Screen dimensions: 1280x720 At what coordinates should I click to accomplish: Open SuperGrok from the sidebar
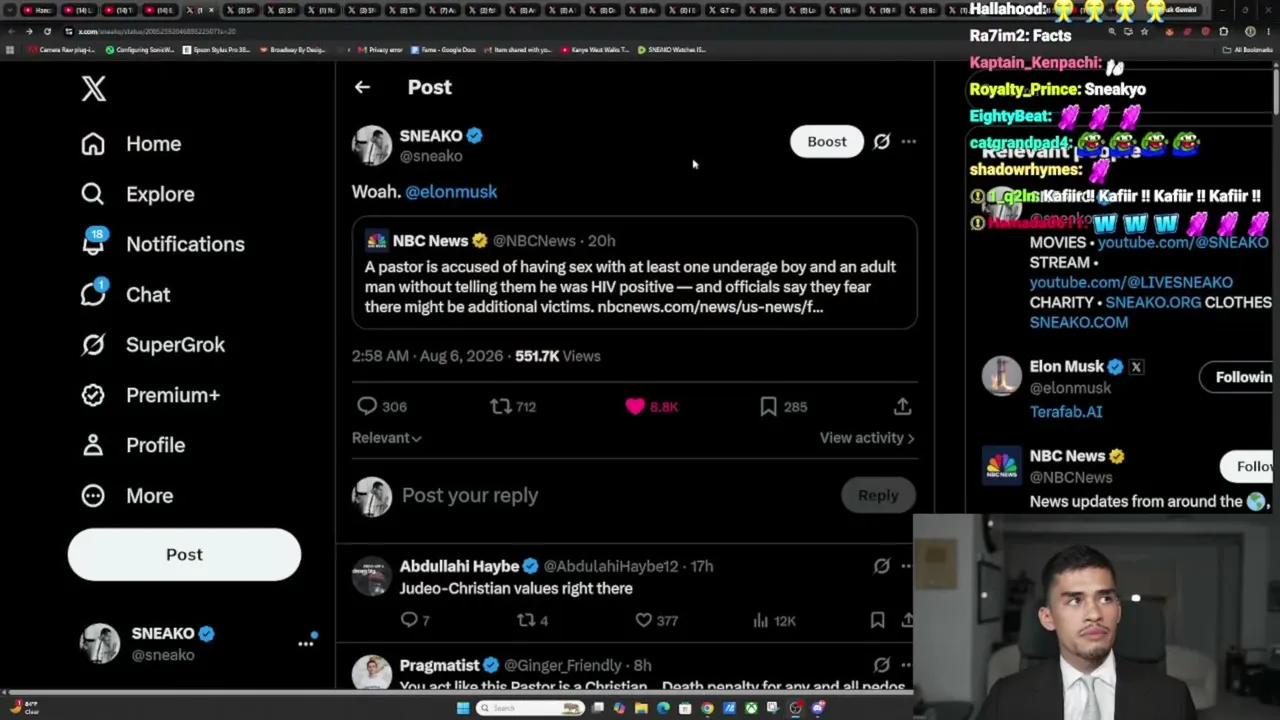point(153,345)
